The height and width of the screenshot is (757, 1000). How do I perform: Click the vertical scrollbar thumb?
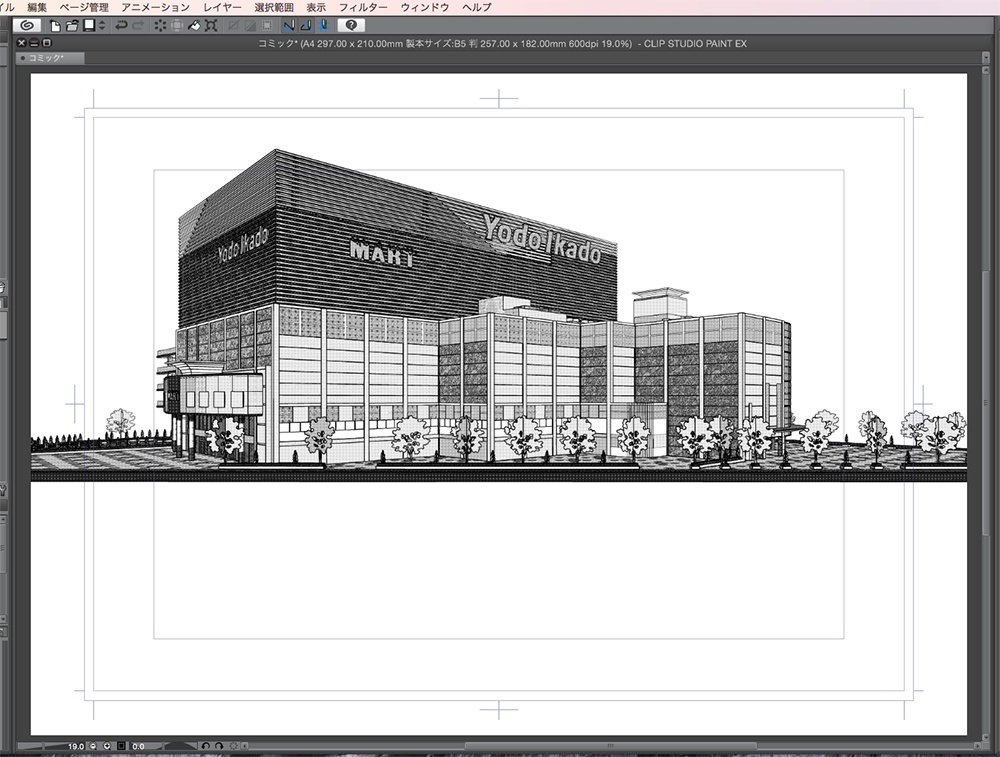986,402
